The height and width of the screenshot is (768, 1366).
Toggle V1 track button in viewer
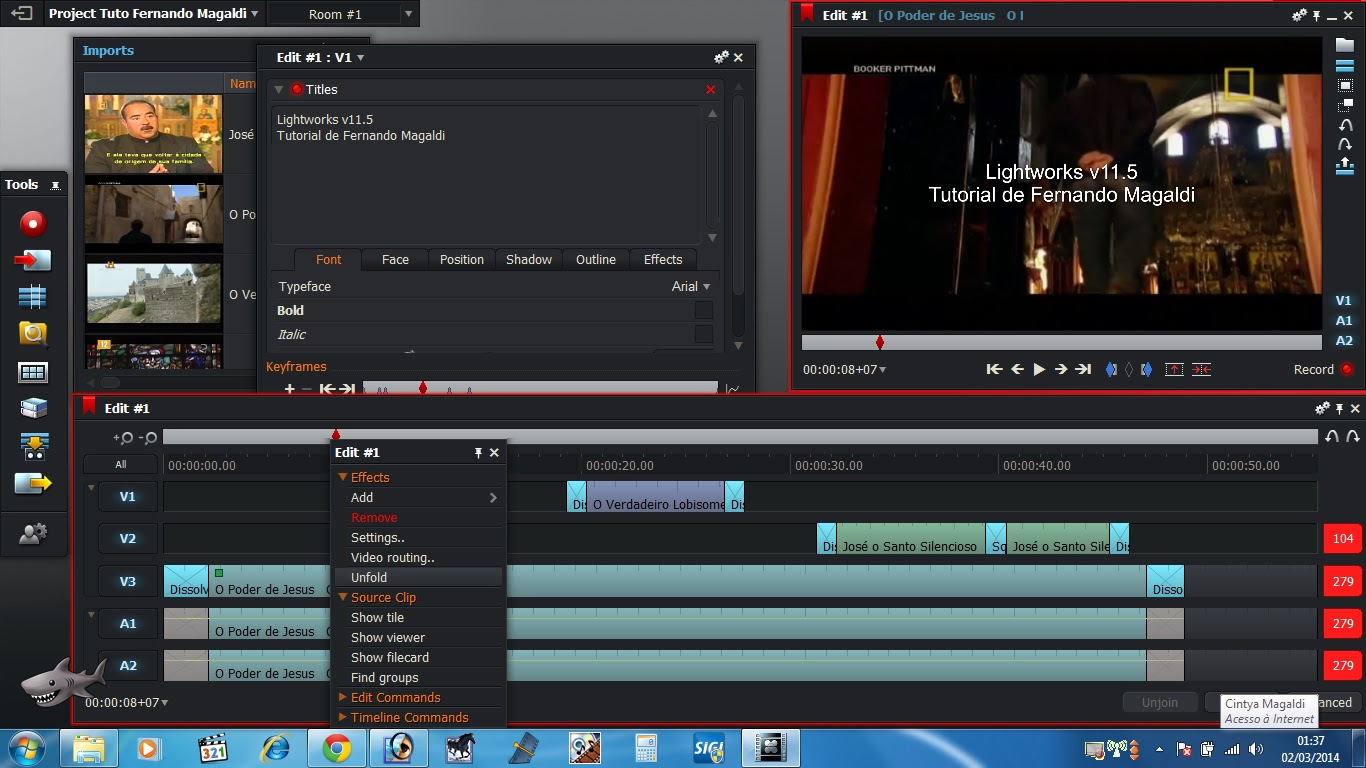click(x=1344, y=300)
